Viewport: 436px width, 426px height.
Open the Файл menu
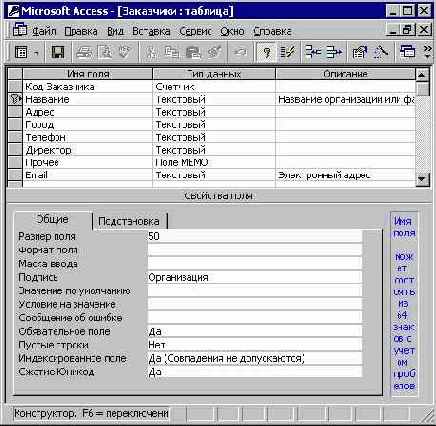point(44,31)
